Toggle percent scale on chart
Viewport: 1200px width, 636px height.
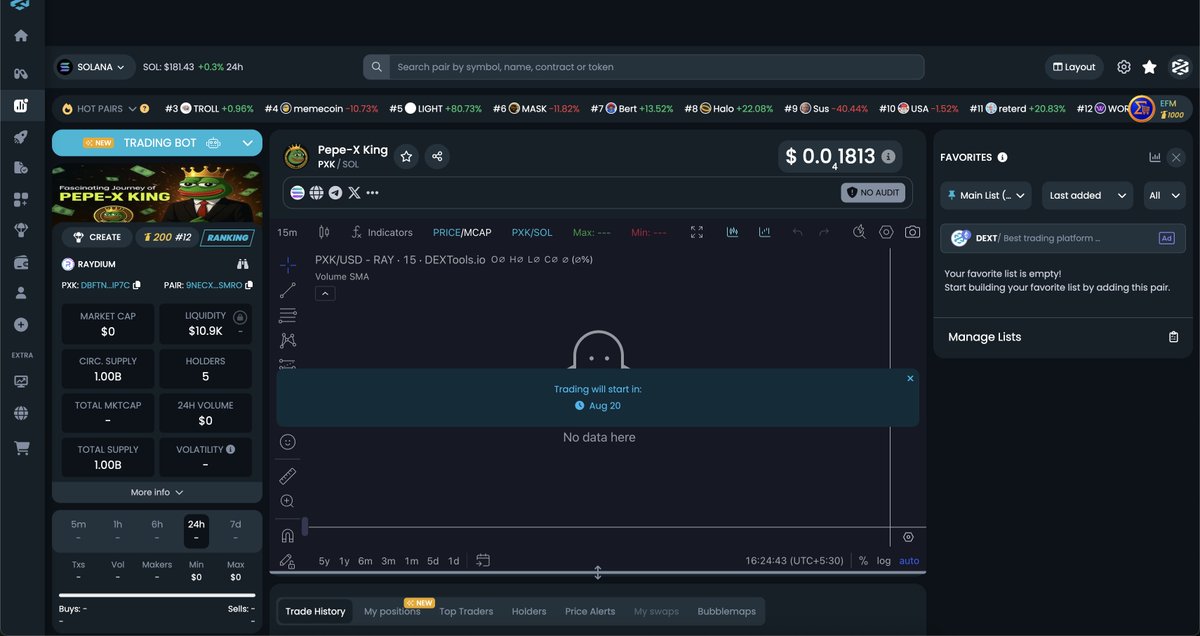[x=863, y=561]
